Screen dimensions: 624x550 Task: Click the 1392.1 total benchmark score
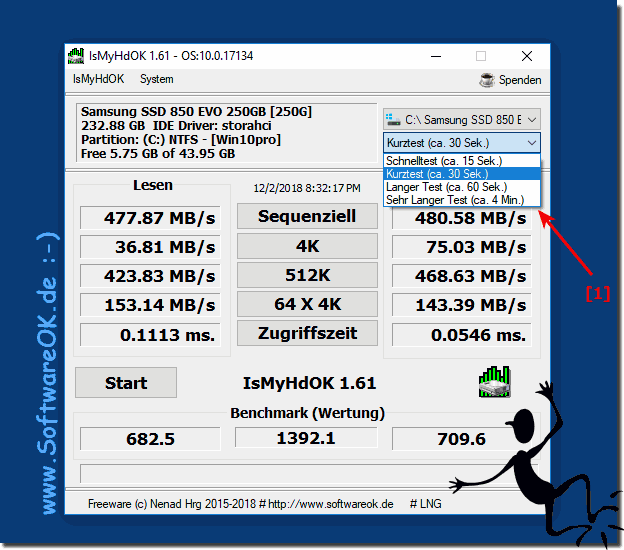[x=306, y=438]
